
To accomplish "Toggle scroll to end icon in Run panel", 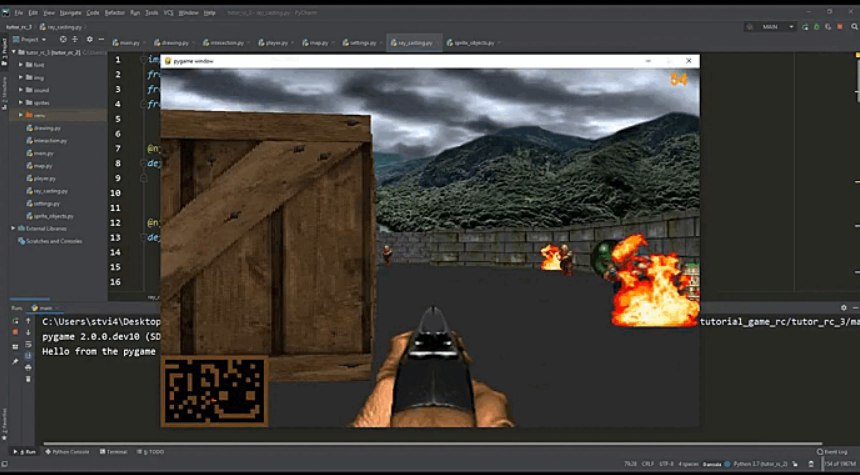I will [x=29, y=356].
